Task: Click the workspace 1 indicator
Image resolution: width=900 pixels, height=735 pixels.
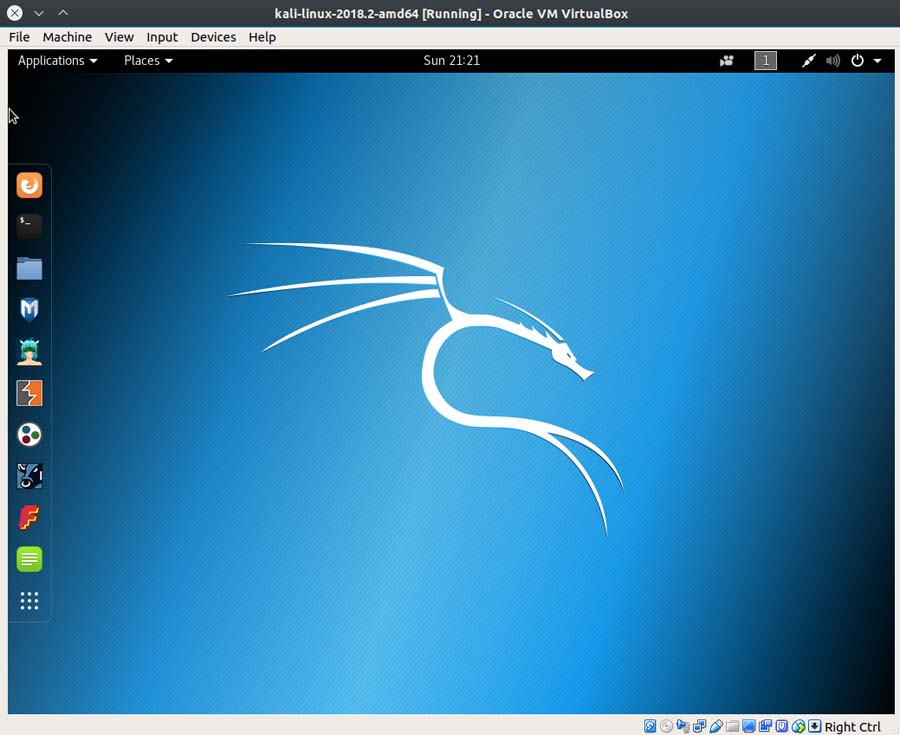Action: (x=765, y=61)
